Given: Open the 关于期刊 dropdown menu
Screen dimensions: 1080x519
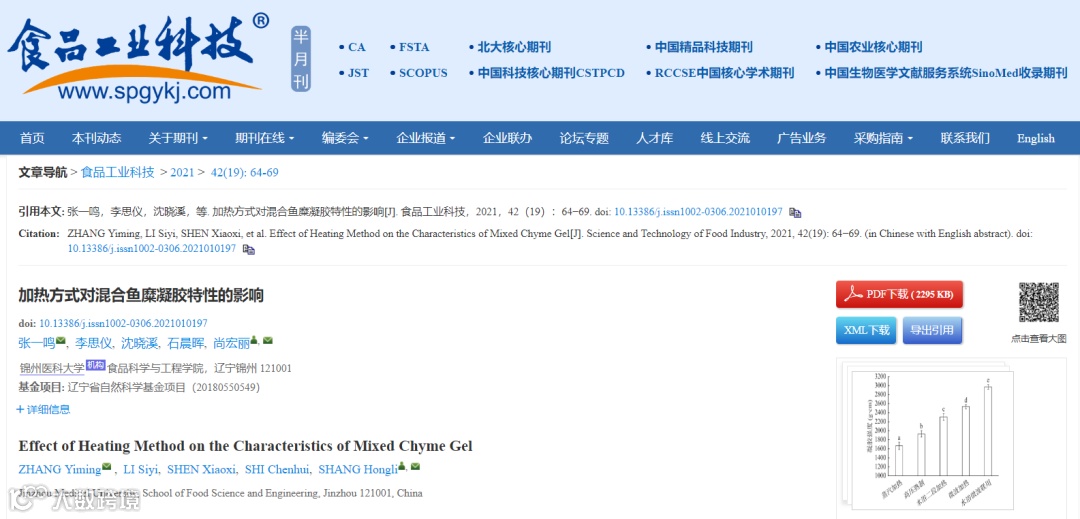Looking at the screenshot, I should [x=178, y=138].
